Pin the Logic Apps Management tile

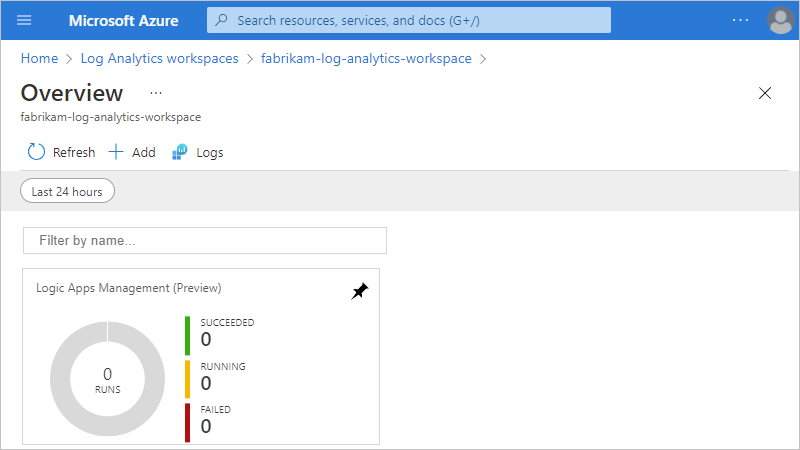[360, 291]
